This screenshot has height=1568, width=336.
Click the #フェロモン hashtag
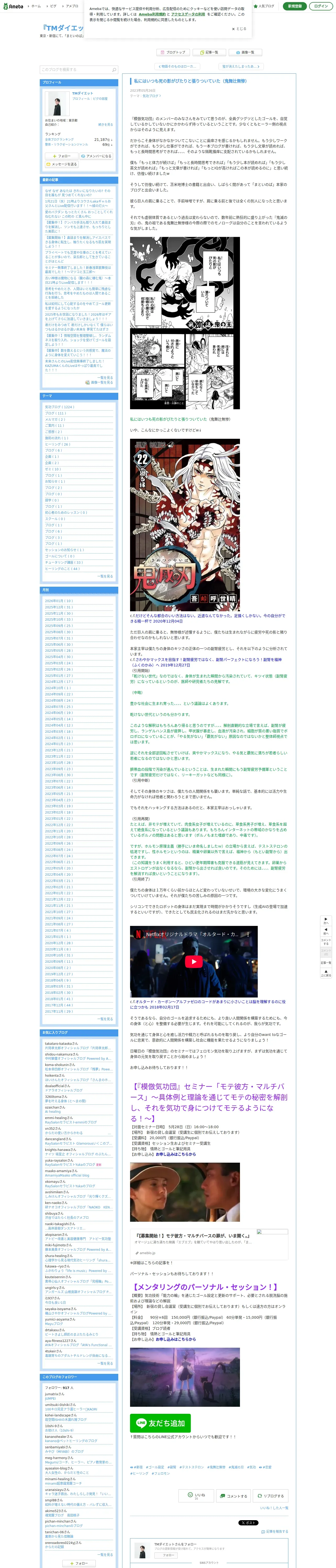pos(160,1473)
